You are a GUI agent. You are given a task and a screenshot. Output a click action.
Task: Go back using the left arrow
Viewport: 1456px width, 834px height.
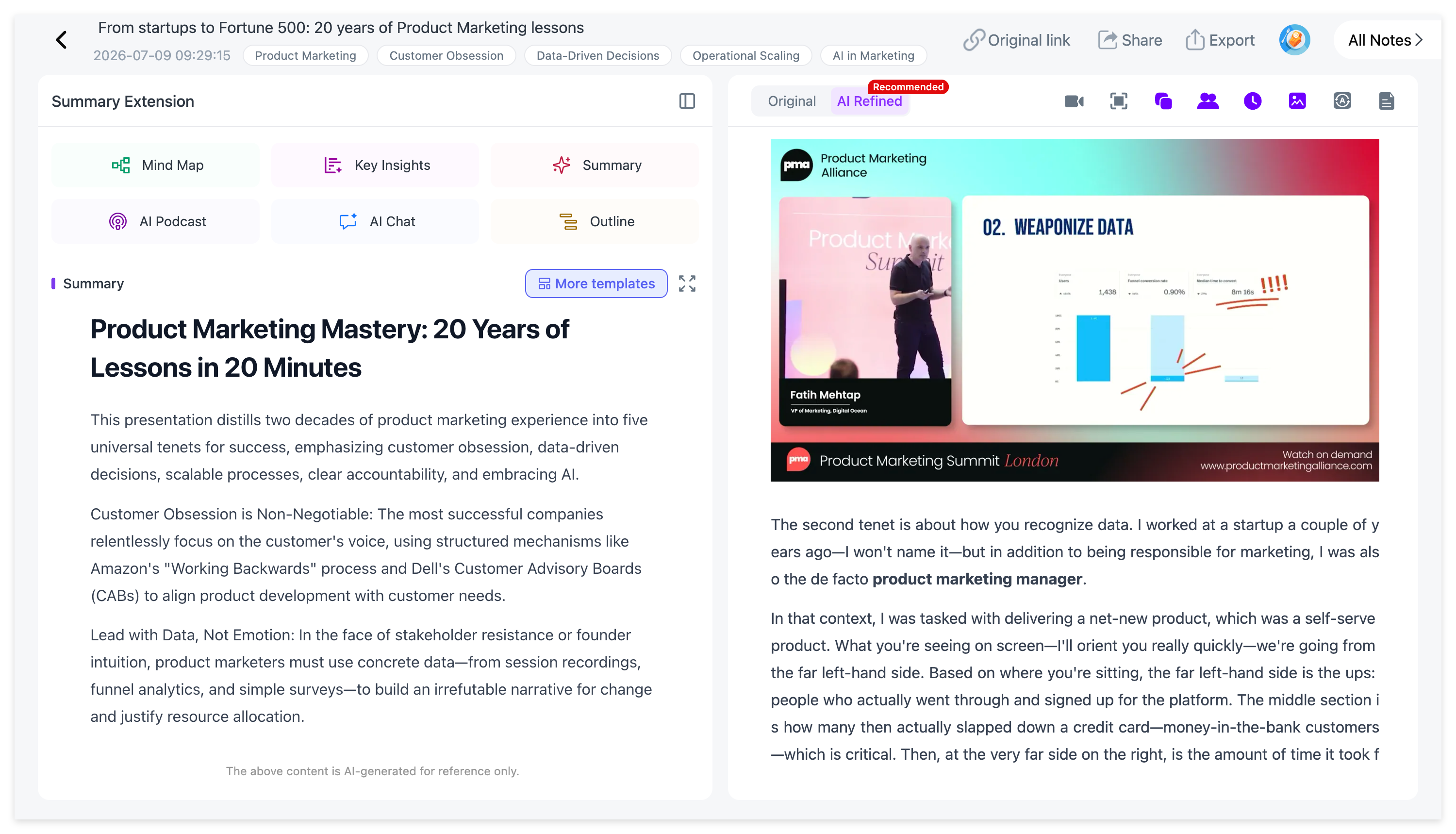coord(62,40)
